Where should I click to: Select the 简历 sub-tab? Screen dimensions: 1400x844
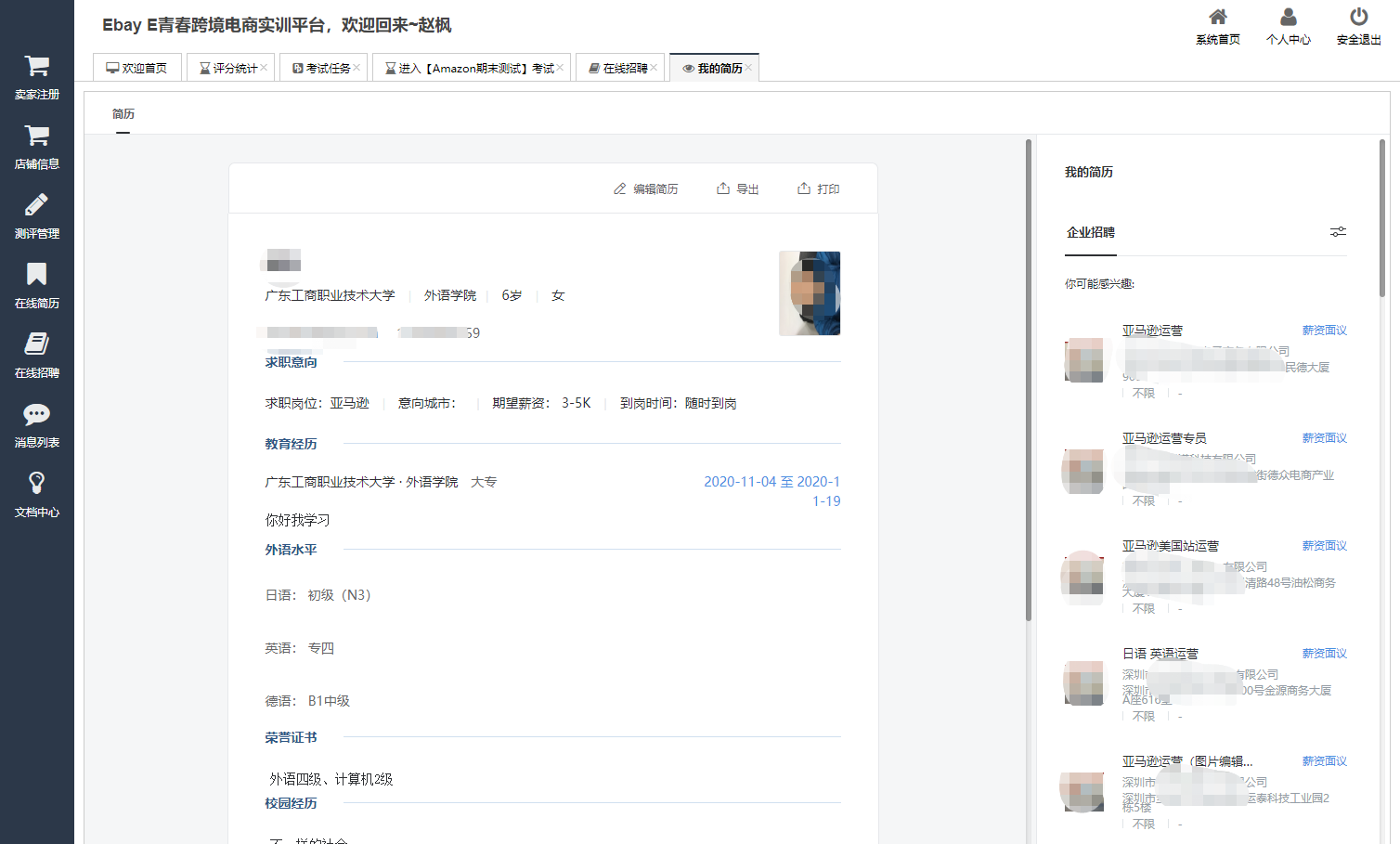[x=123, y=114]
